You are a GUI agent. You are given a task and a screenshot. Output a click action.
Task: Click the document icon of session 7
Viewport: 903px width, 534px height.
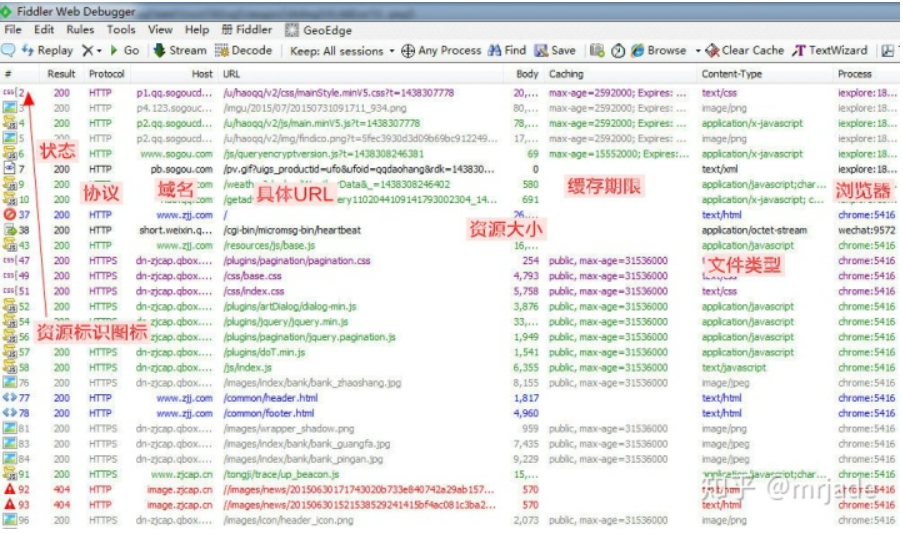point(9,169)
